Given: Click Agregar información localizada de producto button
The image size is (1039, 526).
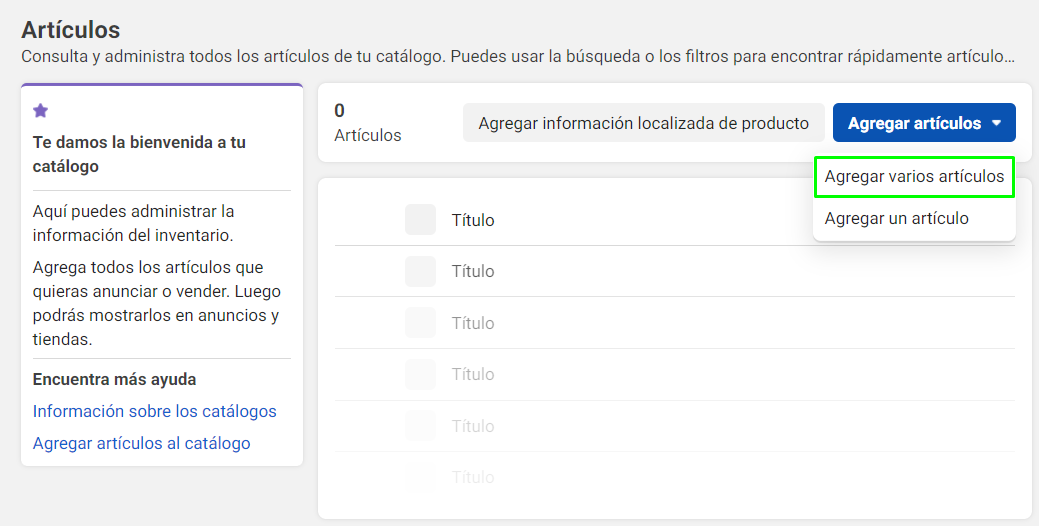Looking at the screenshot, I should (643, 123).
